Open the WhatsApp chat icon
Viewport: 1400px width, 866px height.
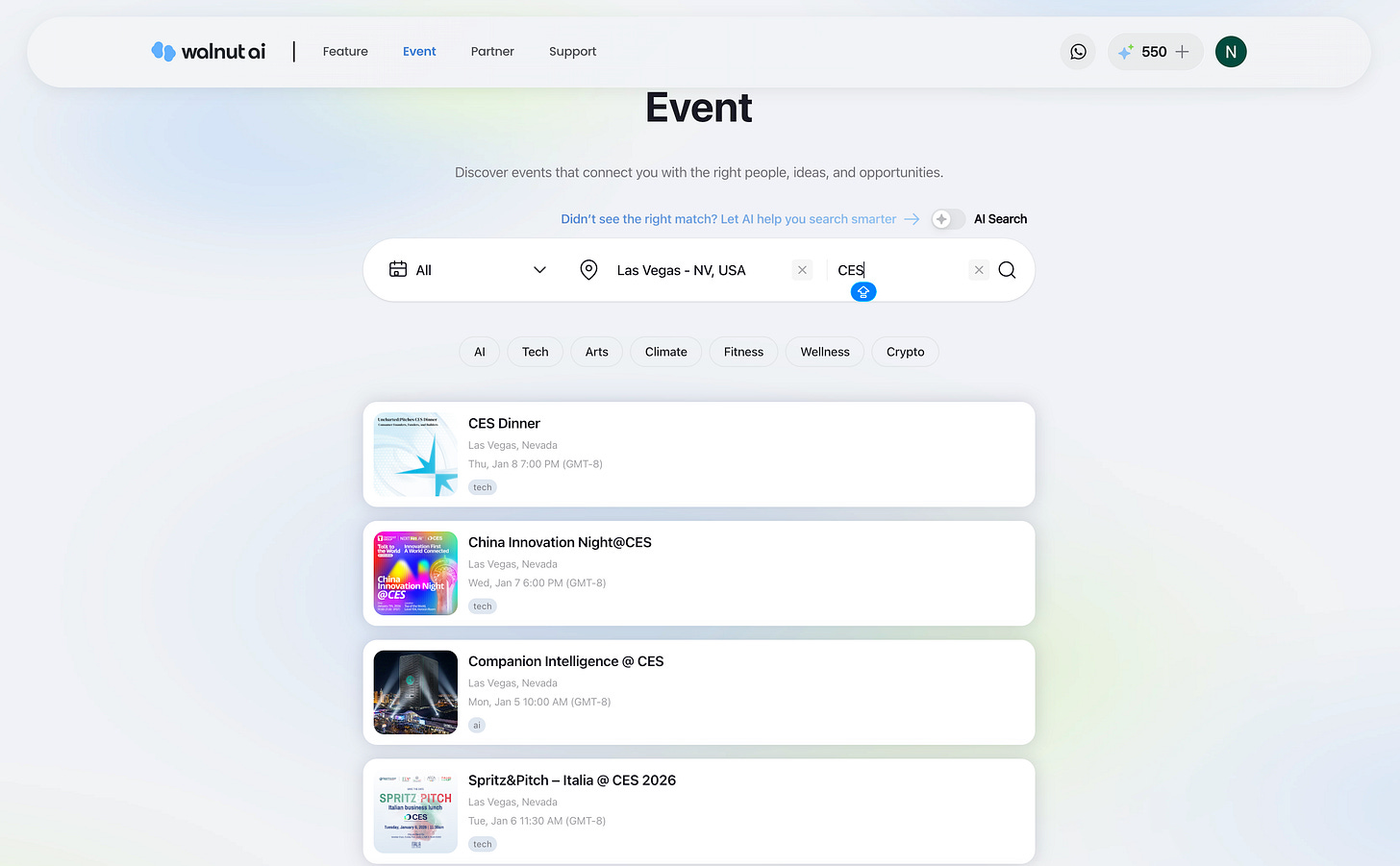1078,52
